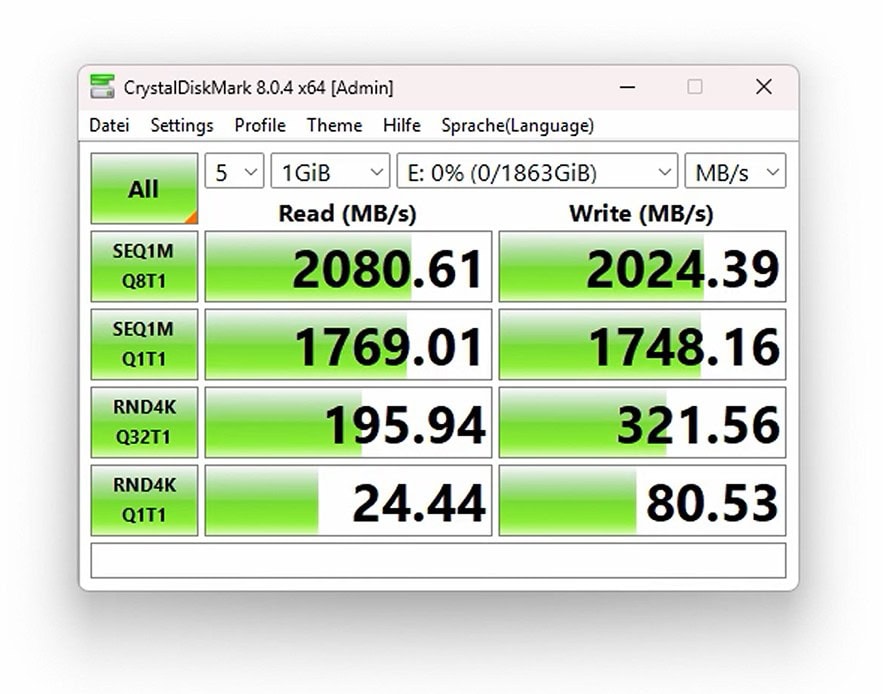The width and height of the screenshot is (883, 694).
Task: Expand the 1GiB test size dropdown
Action: pyautogui.click(x=330, y=172)
